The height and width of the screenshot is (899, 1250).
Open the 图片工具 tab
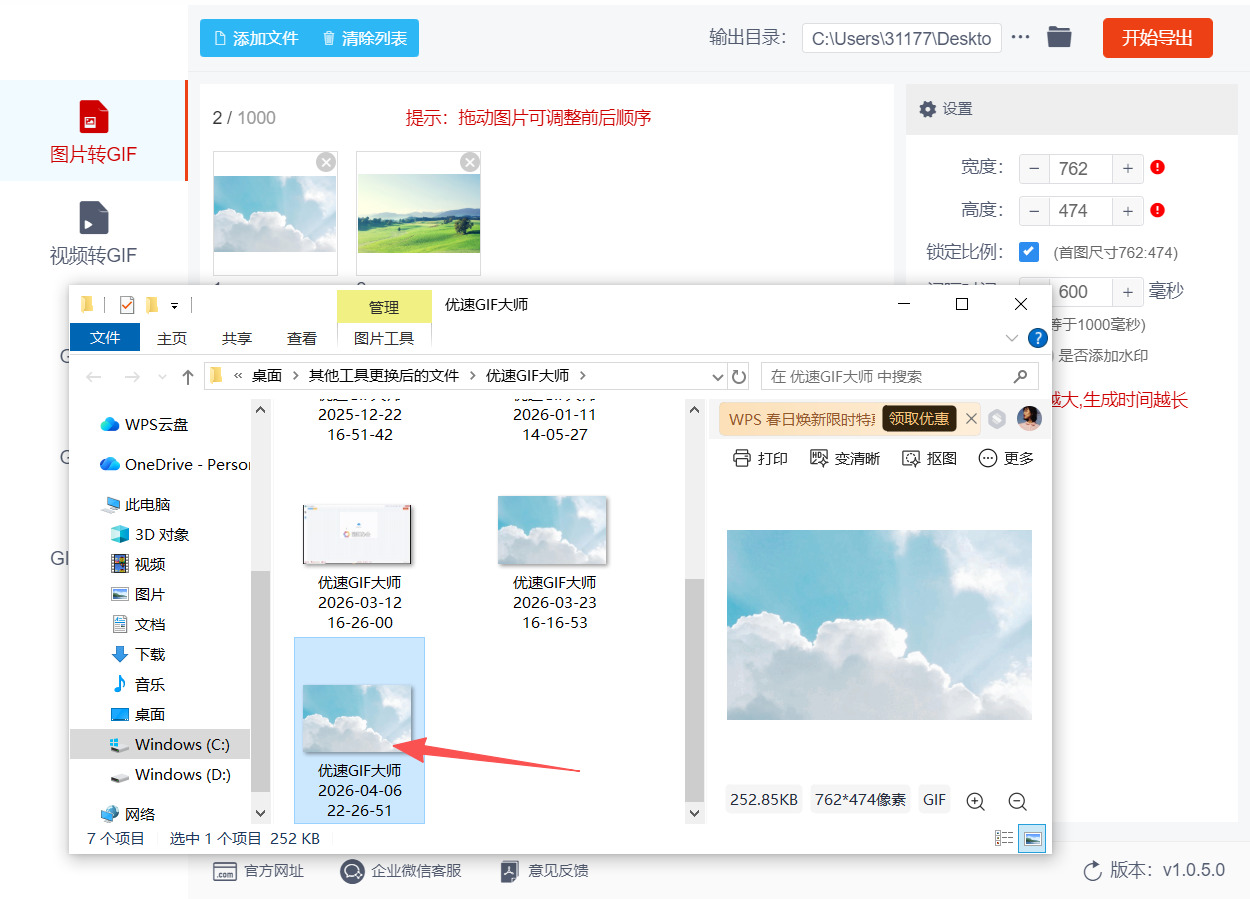pyautogui.click(x=384, y=338)
